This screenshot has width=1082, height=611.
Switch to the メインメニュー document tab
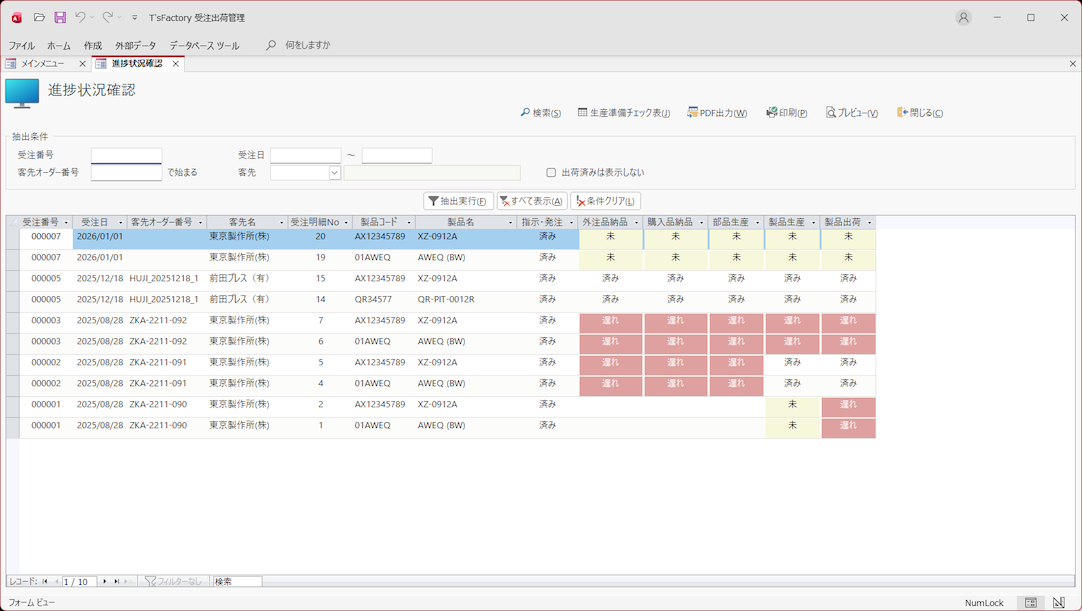pos(42,64)
